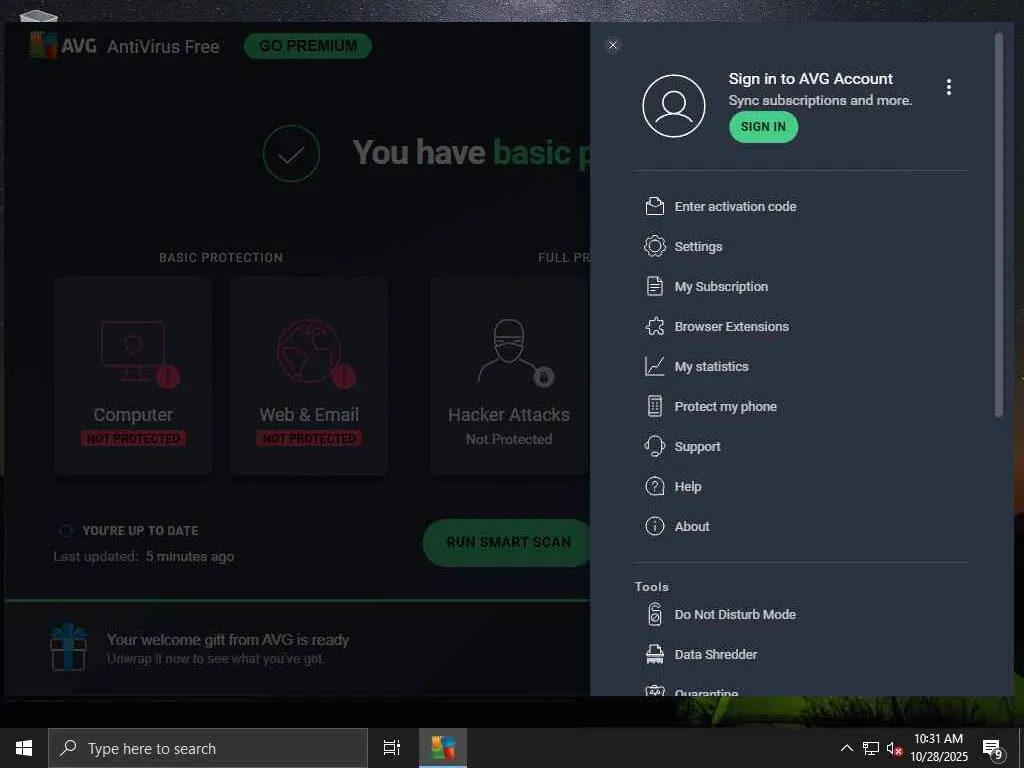Click the shredder icon beside Data Shredder
The width and height of the screenshot is (1024, 768).
[654, 654]
